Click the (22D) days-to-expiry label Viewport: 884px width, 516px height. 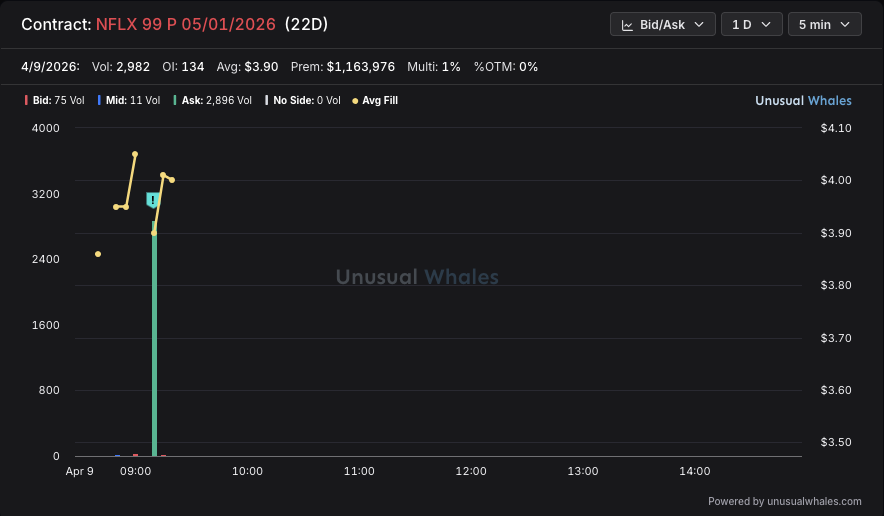click(306, 24)
